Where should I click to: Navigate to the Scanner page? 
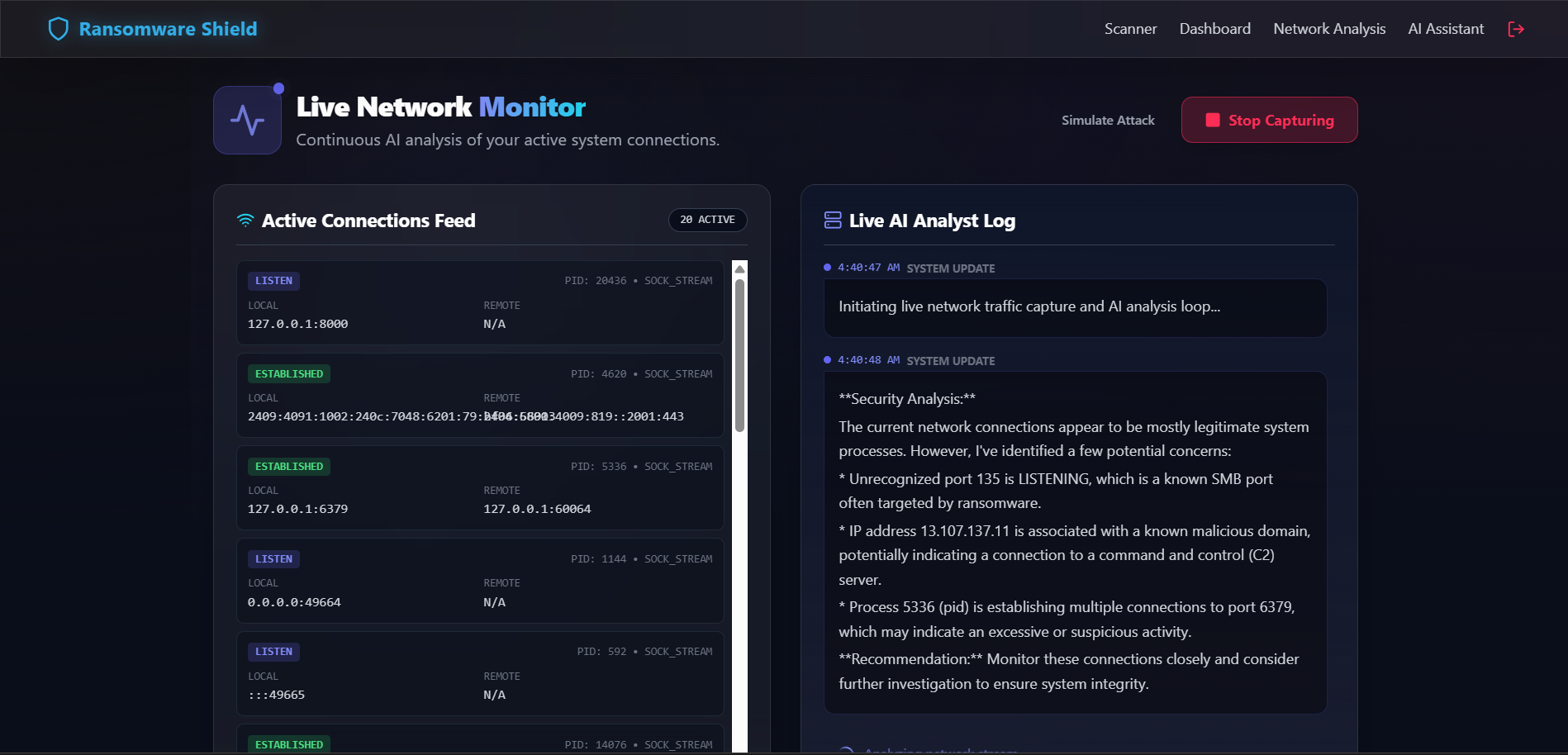(x=1130, y=28)
